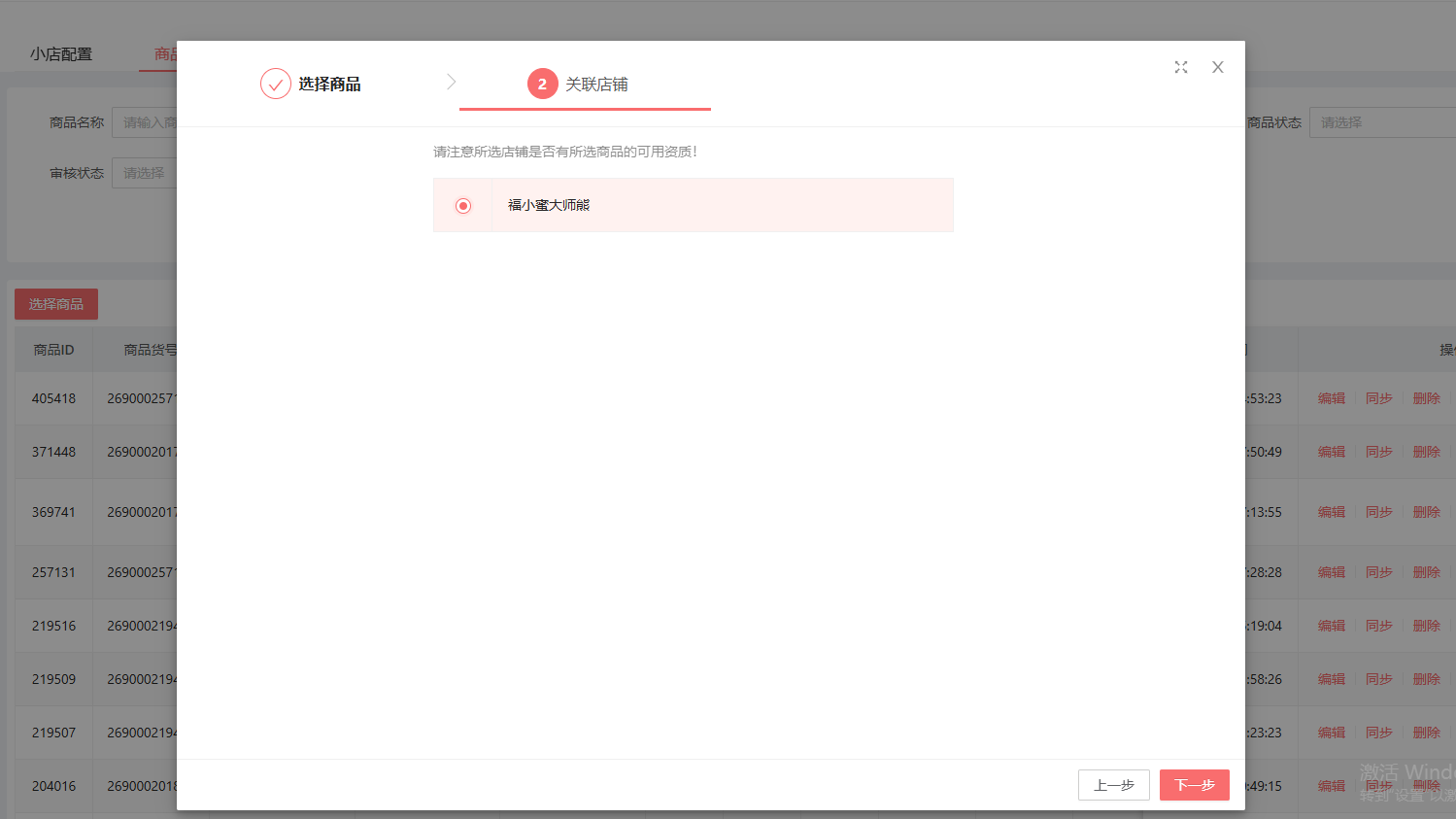Go back with the 上一步 button
1456x819 pixels.
tap(1113, 785)
